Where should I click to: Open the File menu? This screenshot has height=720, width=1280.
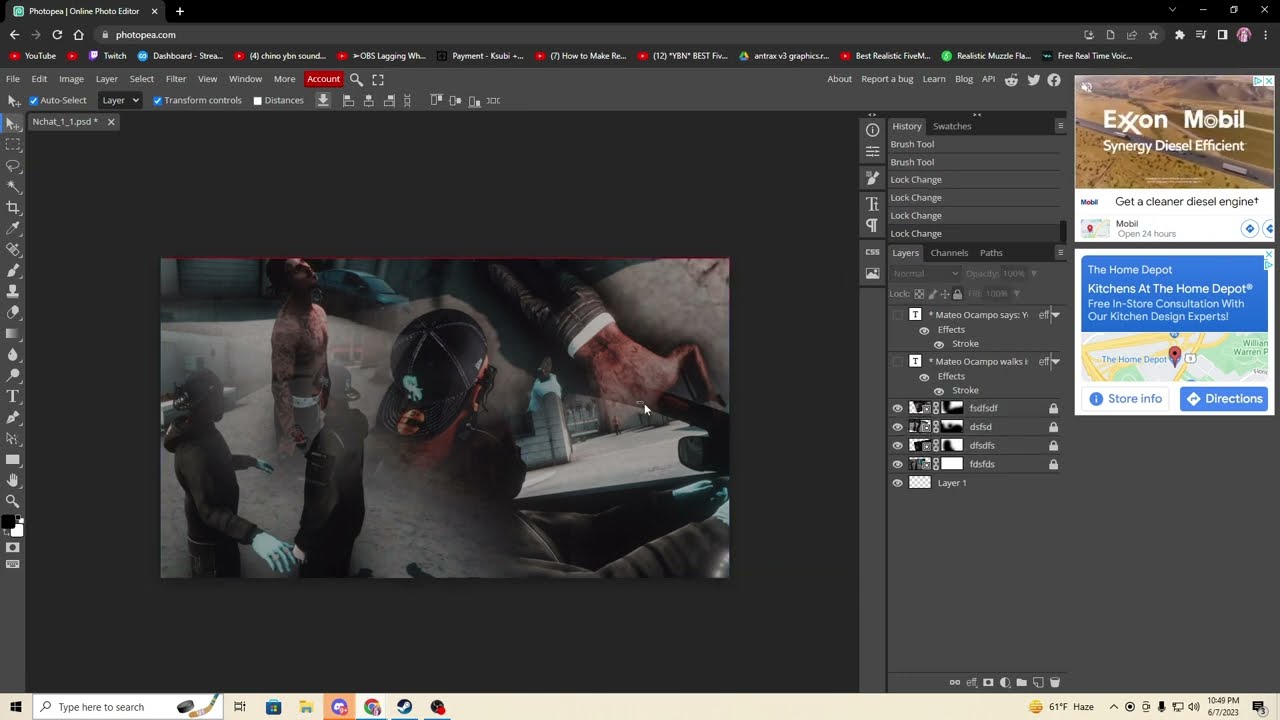click(13, 79)
